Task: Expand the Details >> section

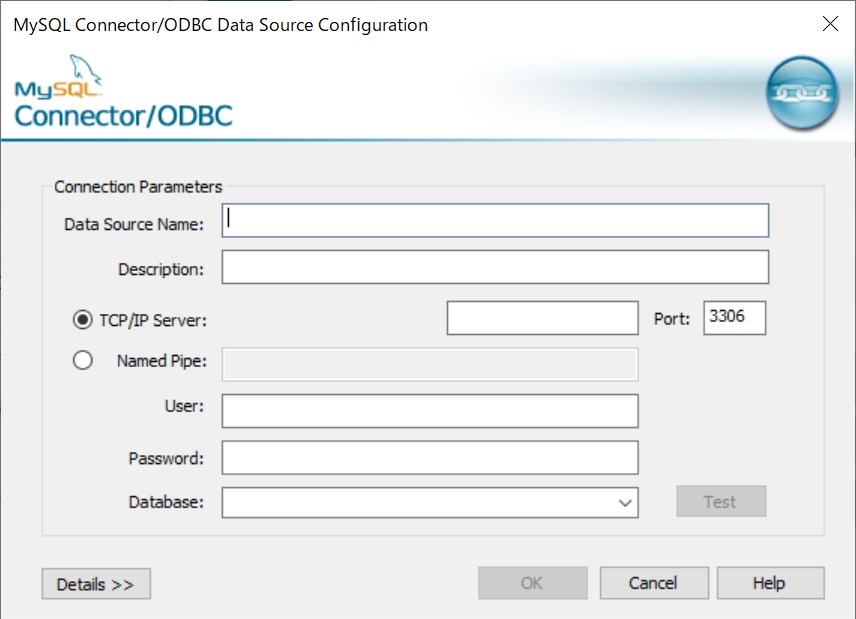Action: point(96,584)
